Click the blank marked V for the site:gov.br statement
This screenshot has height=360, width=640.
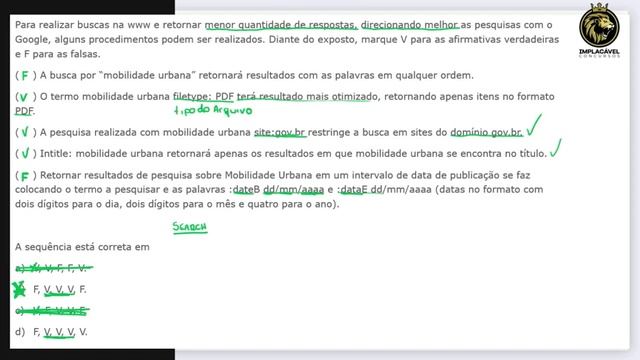pos(24,132)
